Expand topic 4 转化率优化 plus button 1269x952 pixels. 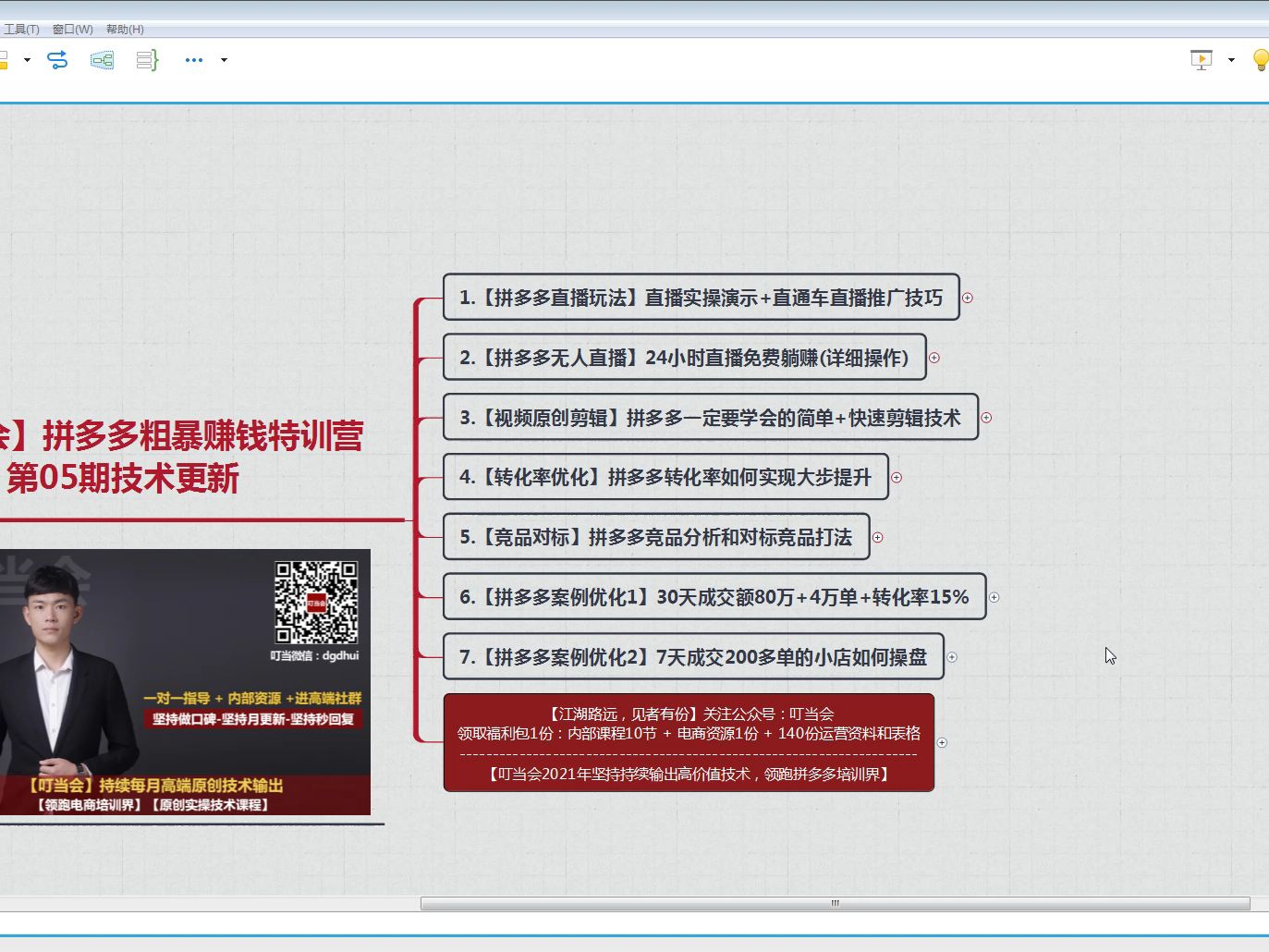897,478
